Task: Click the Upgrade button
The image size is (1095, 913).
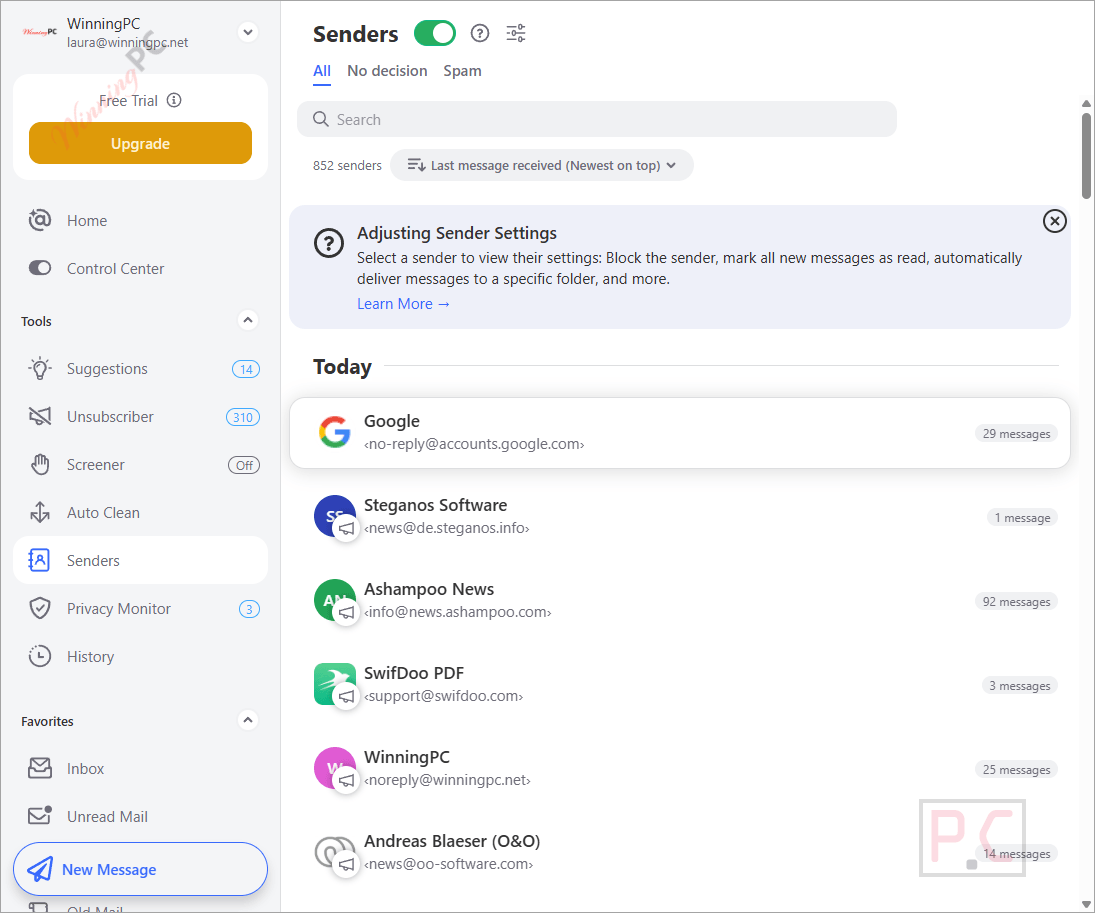Action: click(x=140, y=143)
